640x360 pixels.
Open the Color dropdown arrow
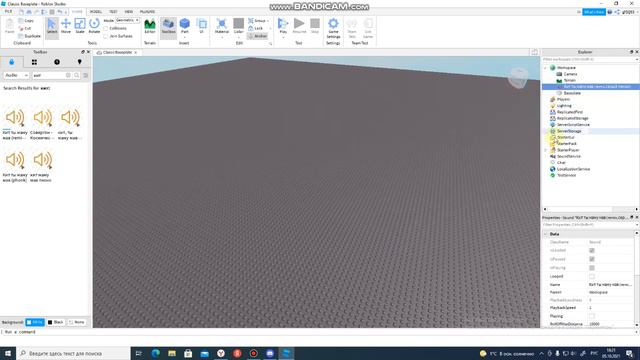coord(239,38)
